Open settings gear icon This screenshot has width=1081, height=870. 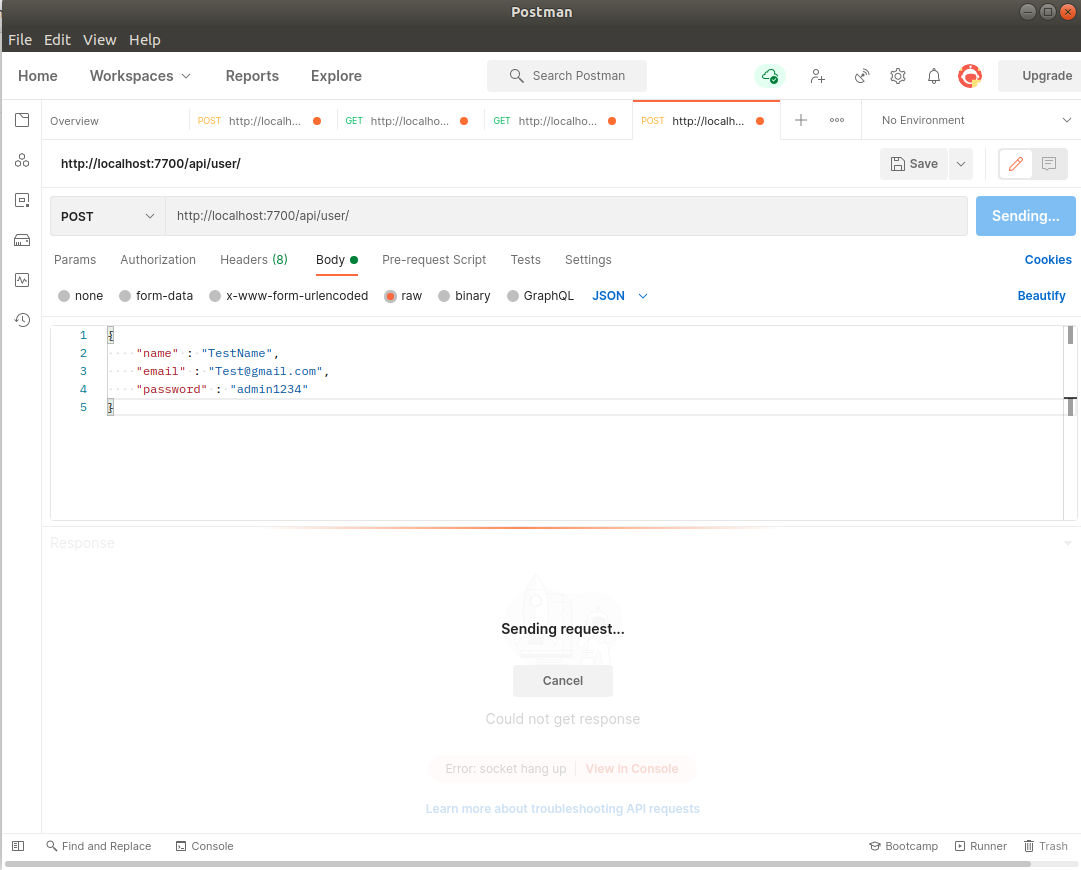point(898,76)
